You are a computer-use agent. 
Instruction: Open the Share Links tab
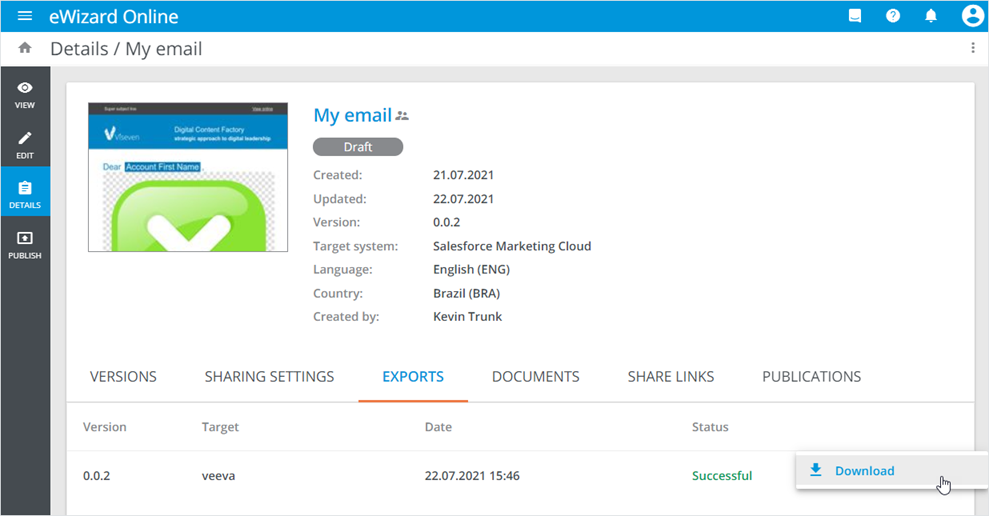click(x=670, y=377)
